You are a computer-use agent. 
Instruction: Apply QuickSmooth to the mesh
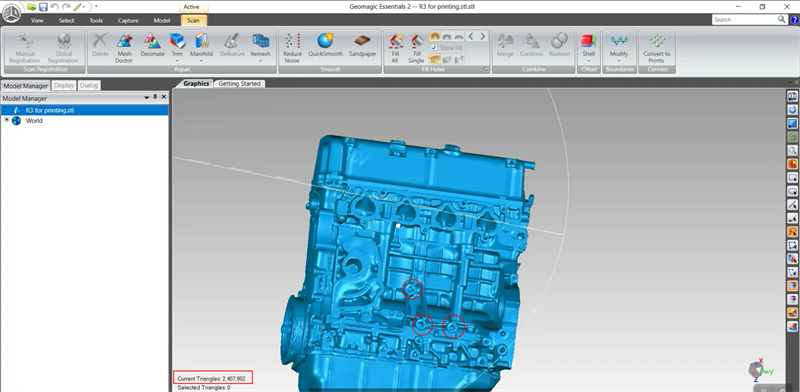(x=325, y=45)
